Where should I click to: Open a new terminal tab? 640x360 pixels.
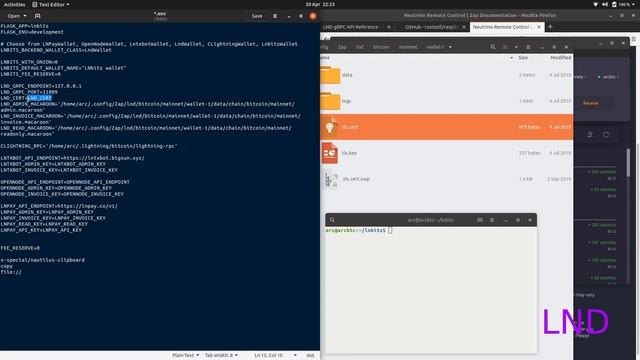point(480,220)
